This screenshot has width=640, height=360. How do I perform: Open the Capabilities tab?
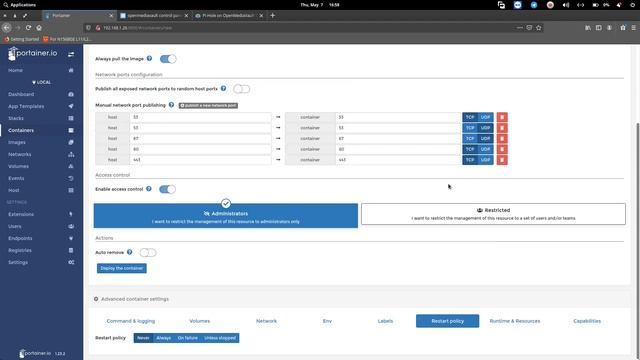click(587, 321)
